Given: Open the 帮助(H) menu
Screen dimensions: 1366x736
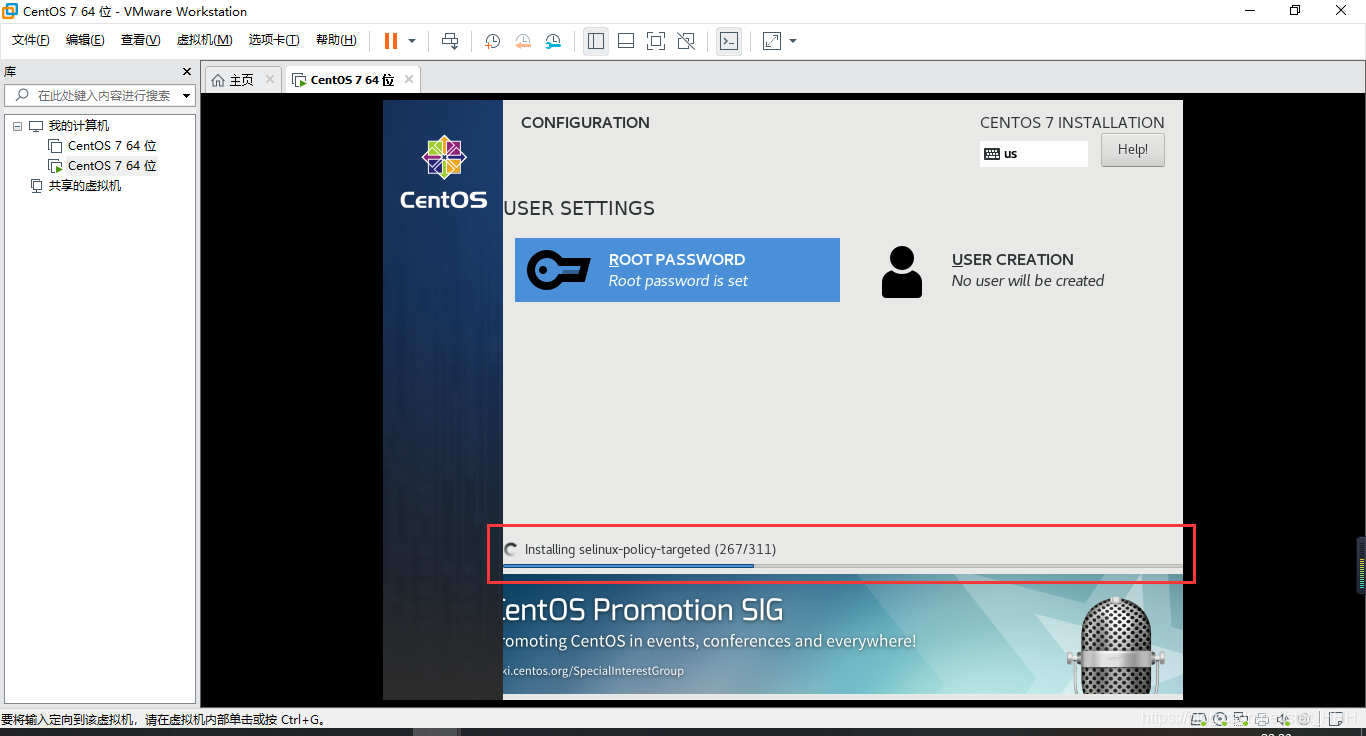Looking at the screenshot, I should [x=336, y=40].
